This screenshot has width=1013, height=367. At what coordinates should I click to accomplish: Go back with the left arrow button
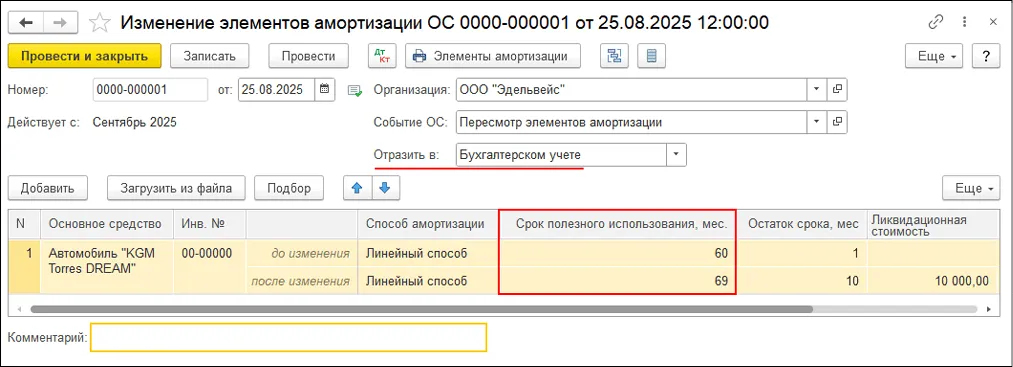(26, 23)
